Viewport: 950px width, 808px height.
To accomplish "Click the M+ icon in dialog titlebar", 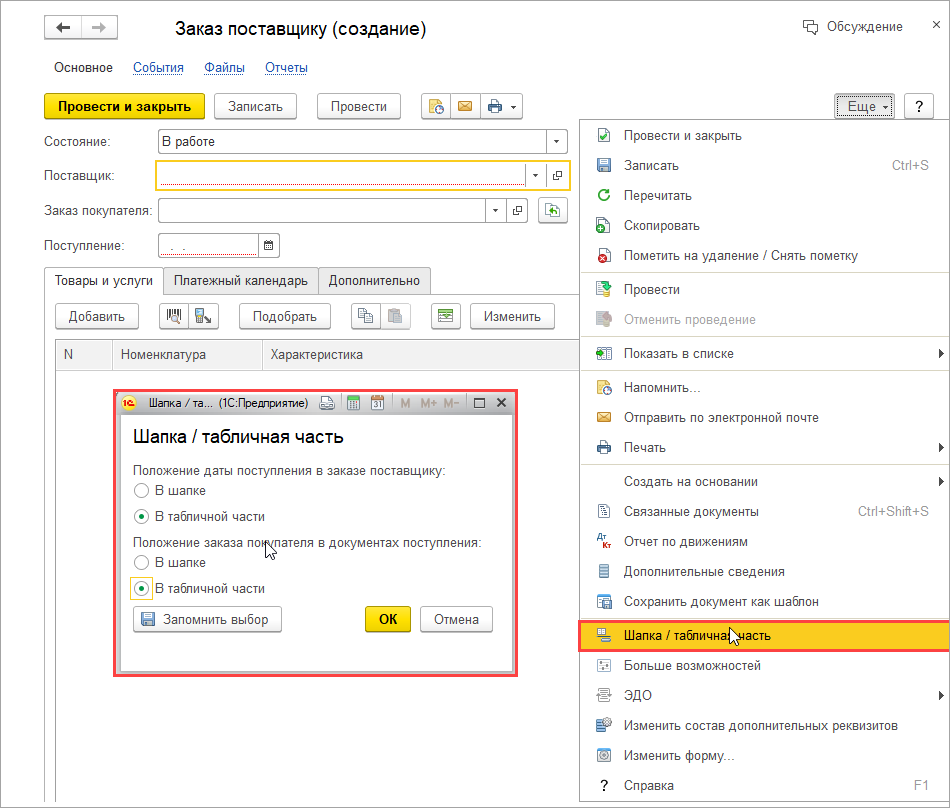I will tap(428, 403).
